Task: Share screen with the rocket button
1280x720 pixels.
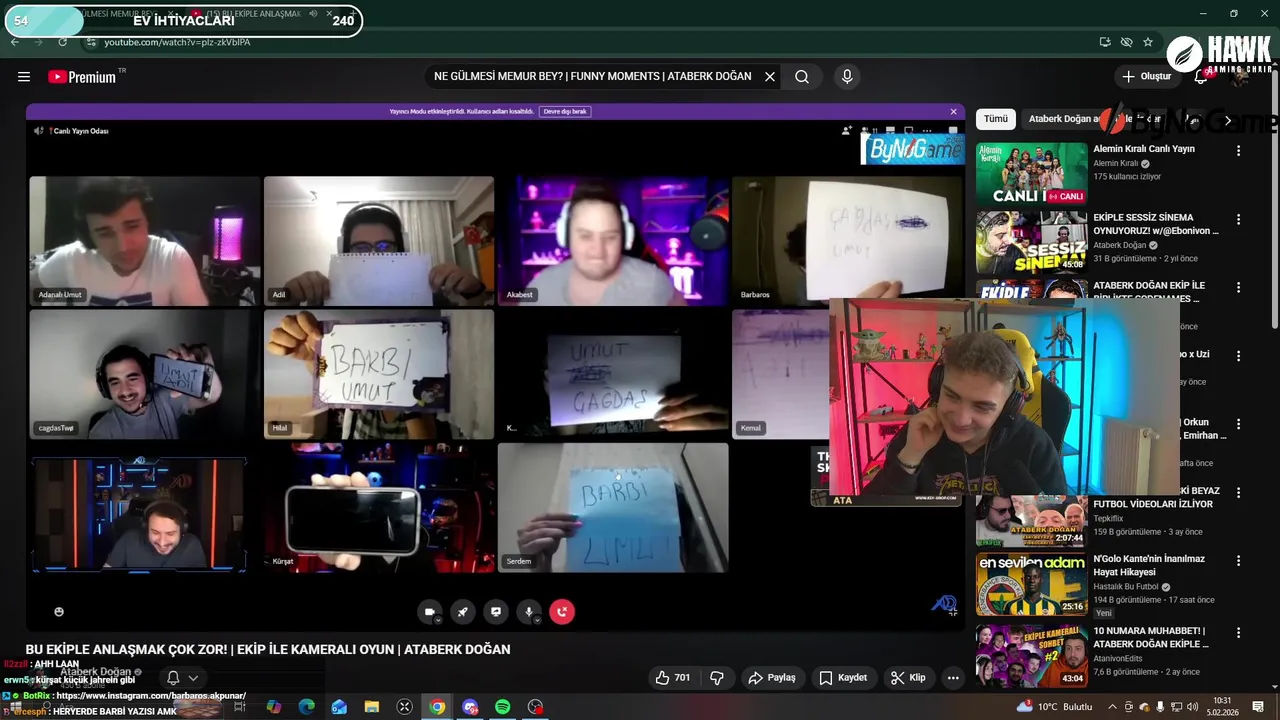Action: [x=463, y=612]
